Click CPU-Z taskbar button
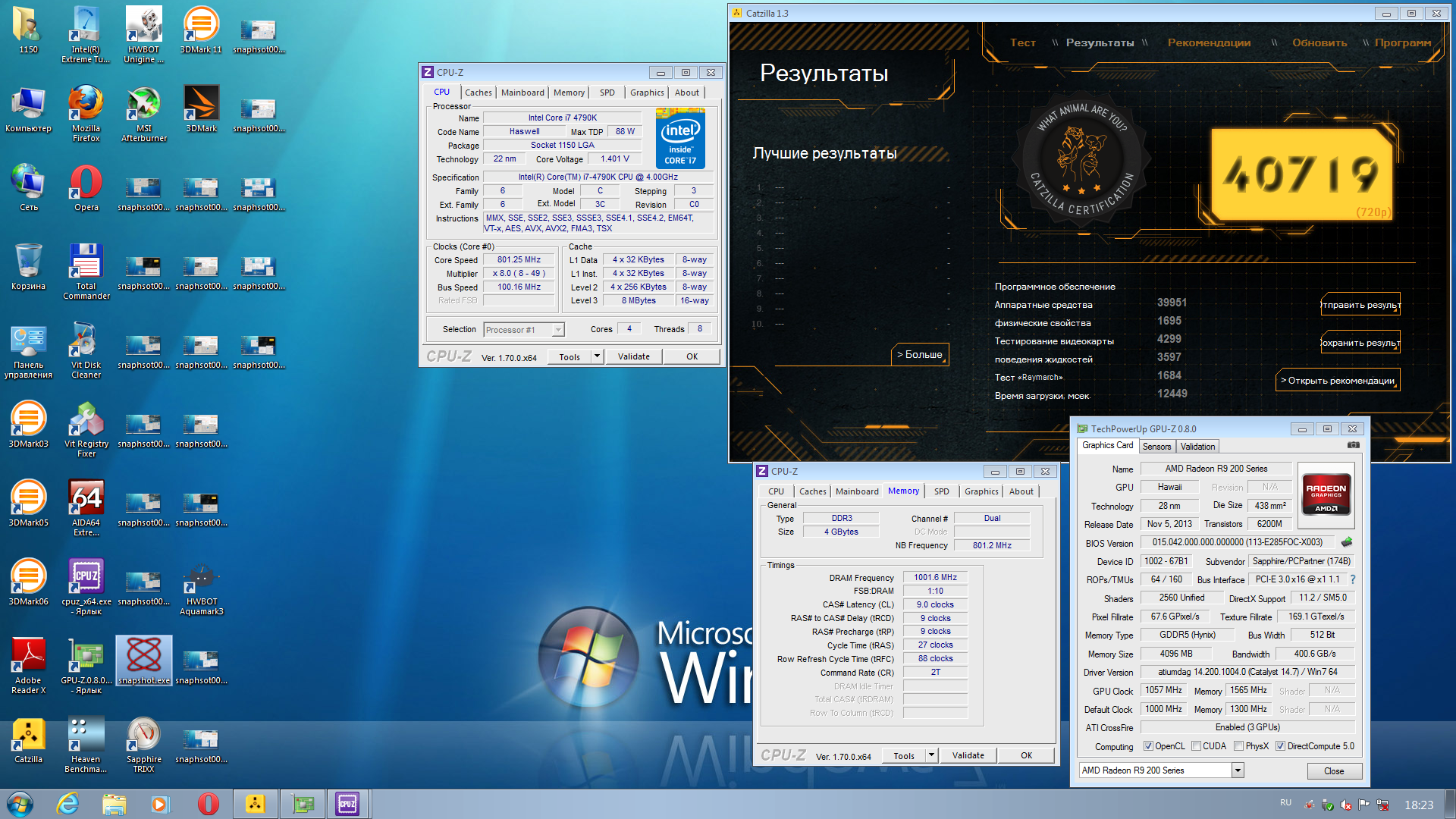 [347, 804]
